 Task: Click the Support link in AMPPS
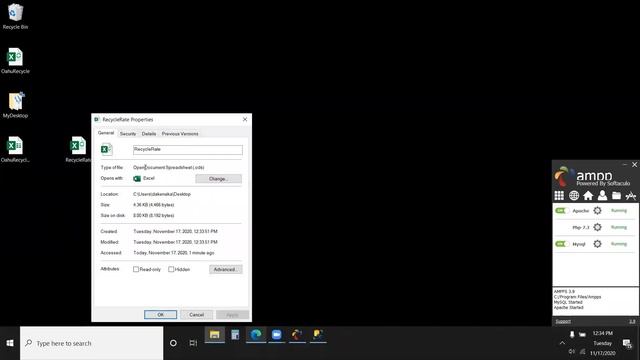click(563, 322)
